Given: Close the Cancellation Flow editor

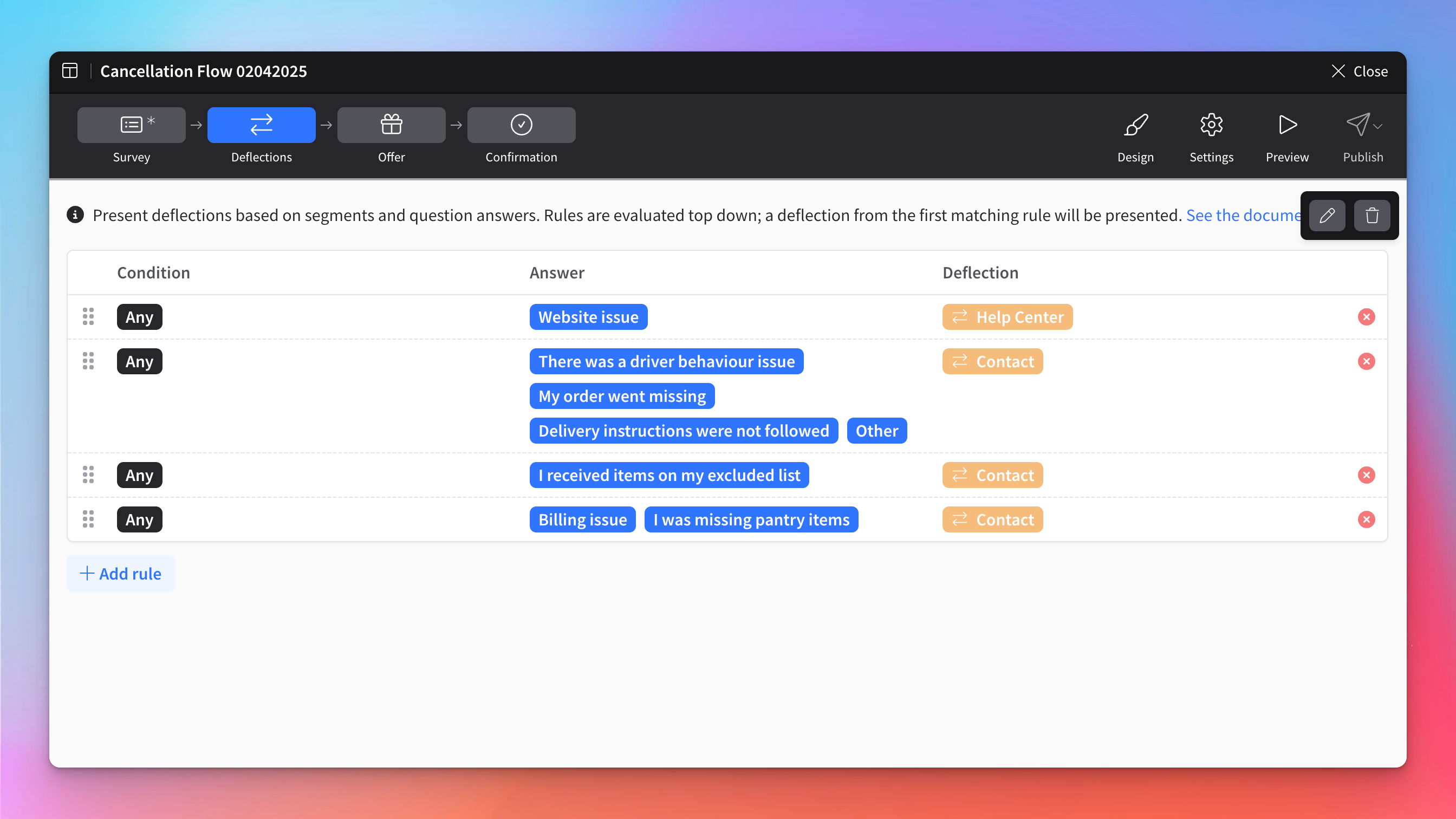Looking at the screenshot, I should tap(1360, 71).
